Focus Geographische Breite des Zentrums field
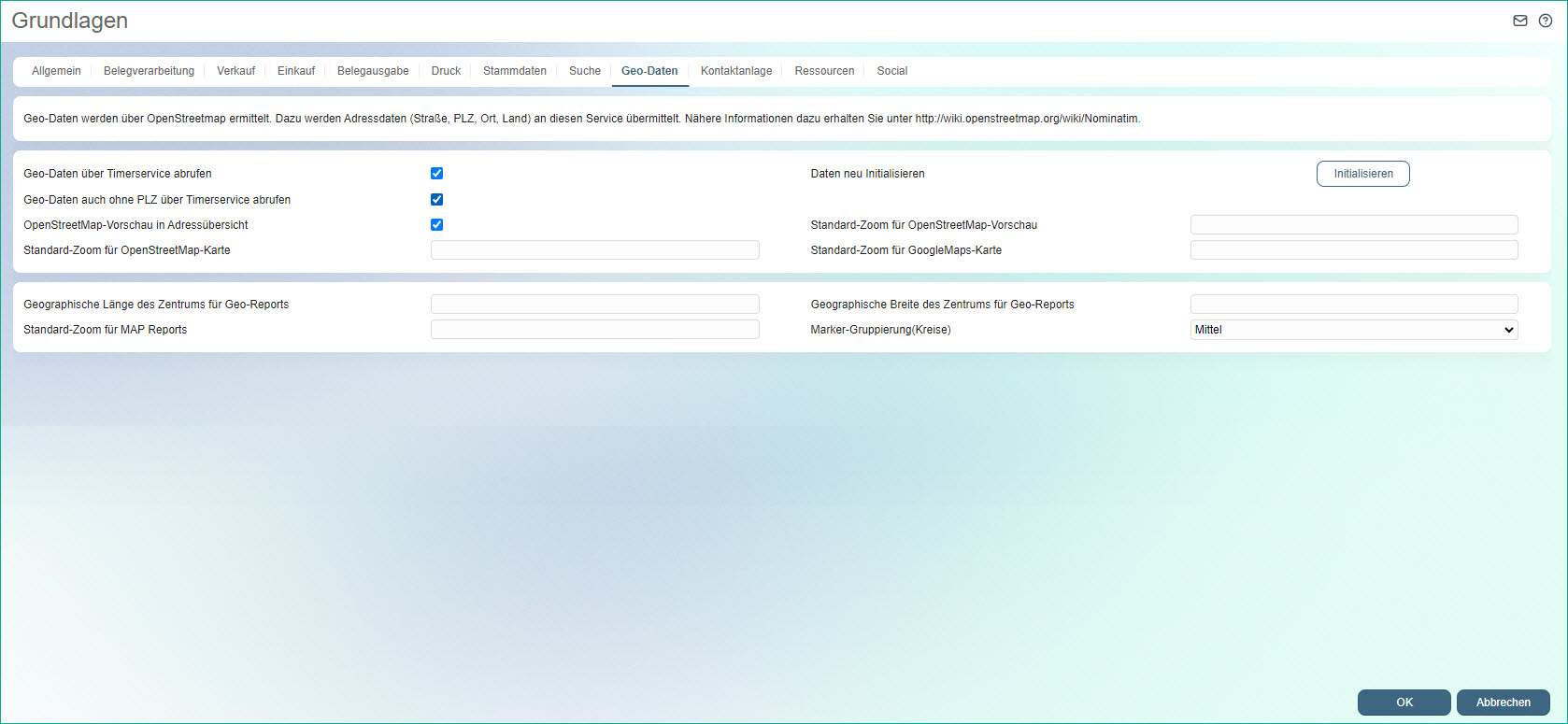Image resolution: width=1568 pixels, height=724 pixels. pos(1354,305)
